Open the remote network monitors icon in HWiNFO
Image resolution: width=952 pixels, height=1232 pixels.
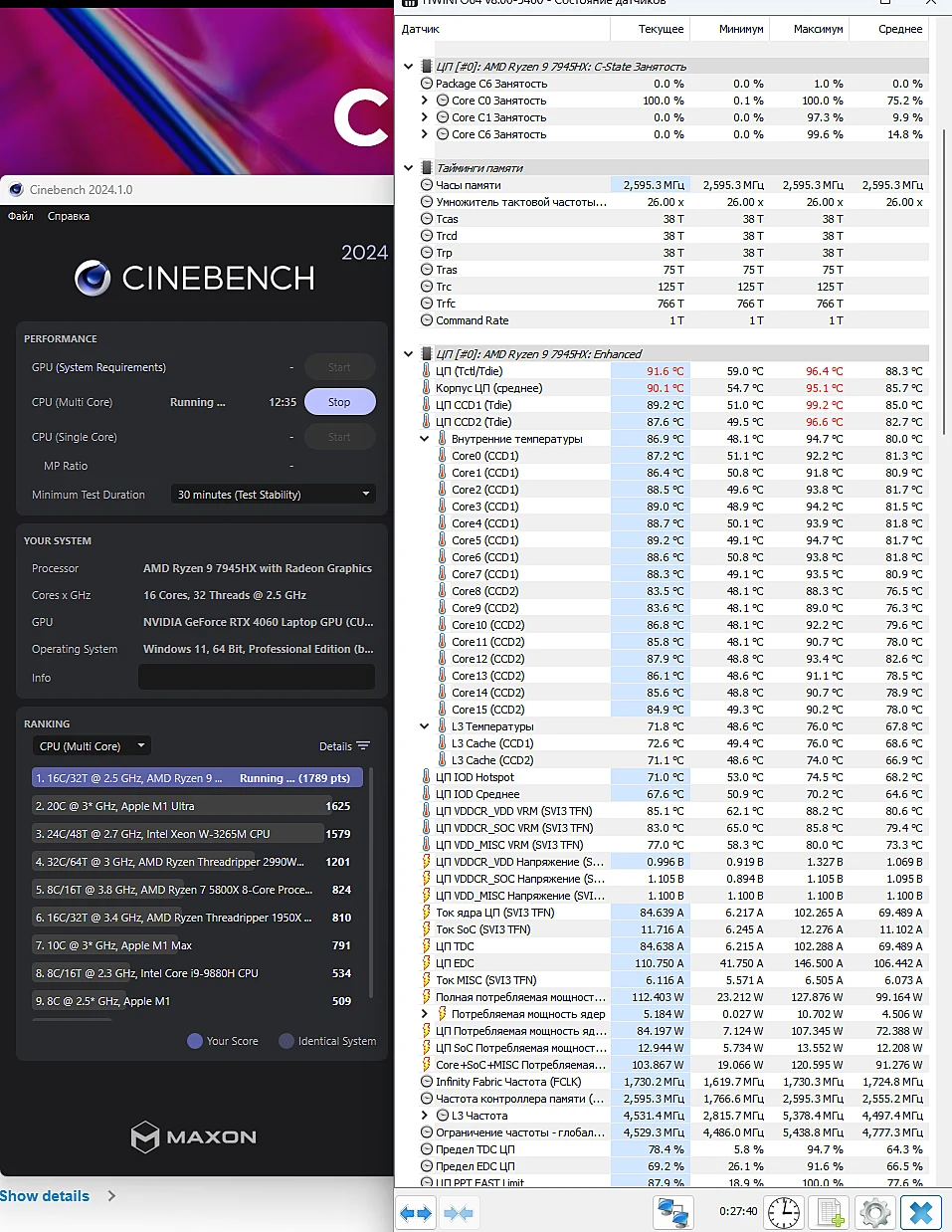click(673, 1213)
